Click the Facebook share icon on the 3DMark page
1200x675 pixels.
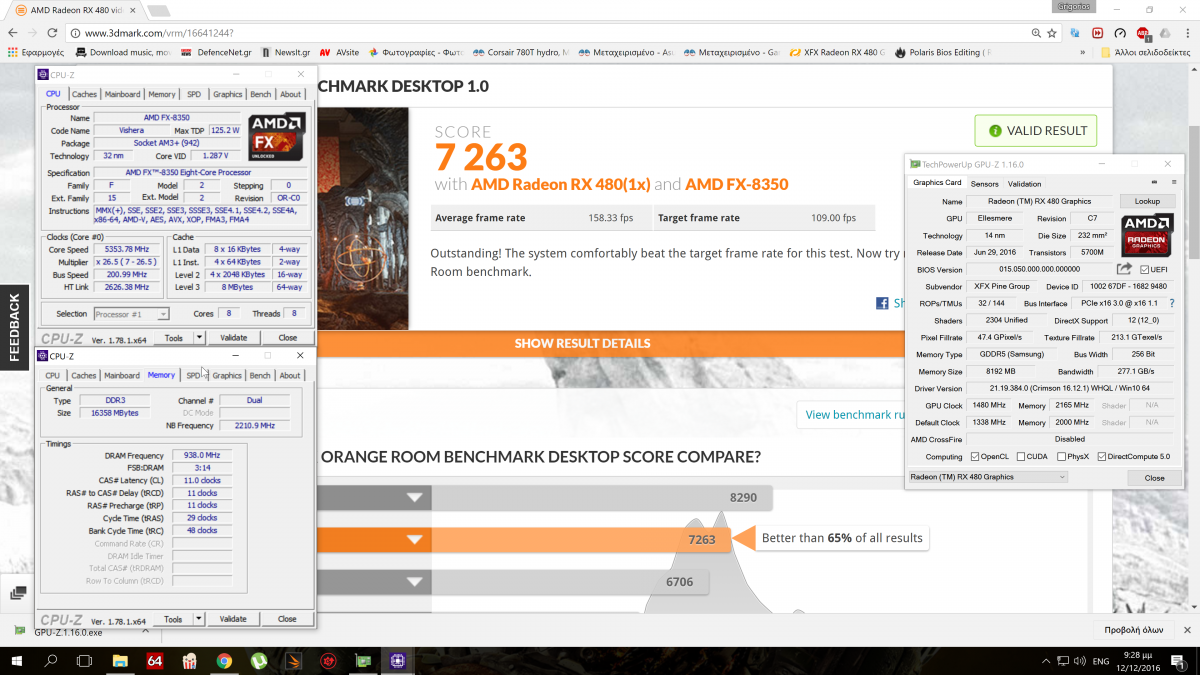point(883,303)
